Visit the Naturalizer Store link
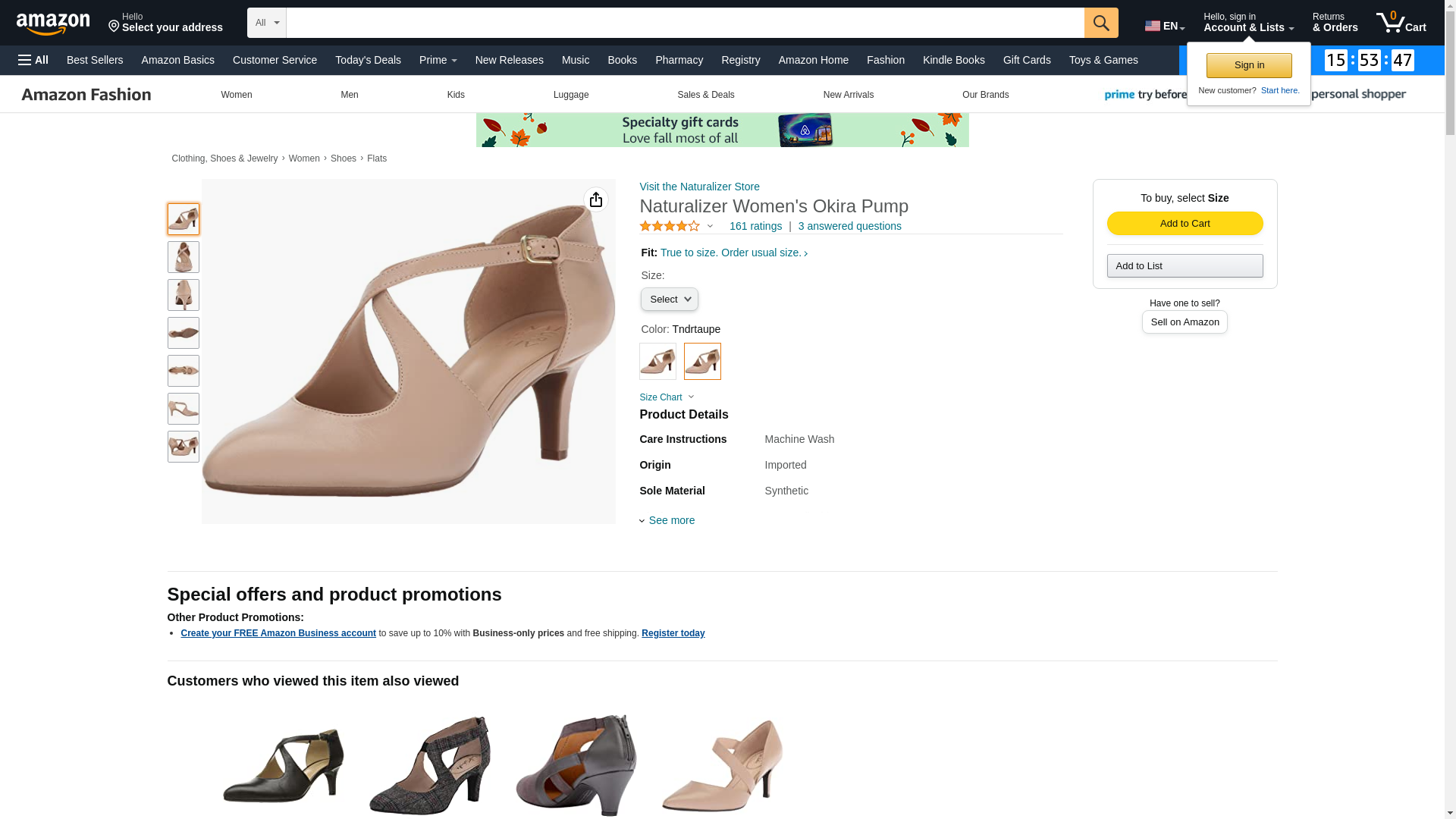1456x819 pixels. 699,187
